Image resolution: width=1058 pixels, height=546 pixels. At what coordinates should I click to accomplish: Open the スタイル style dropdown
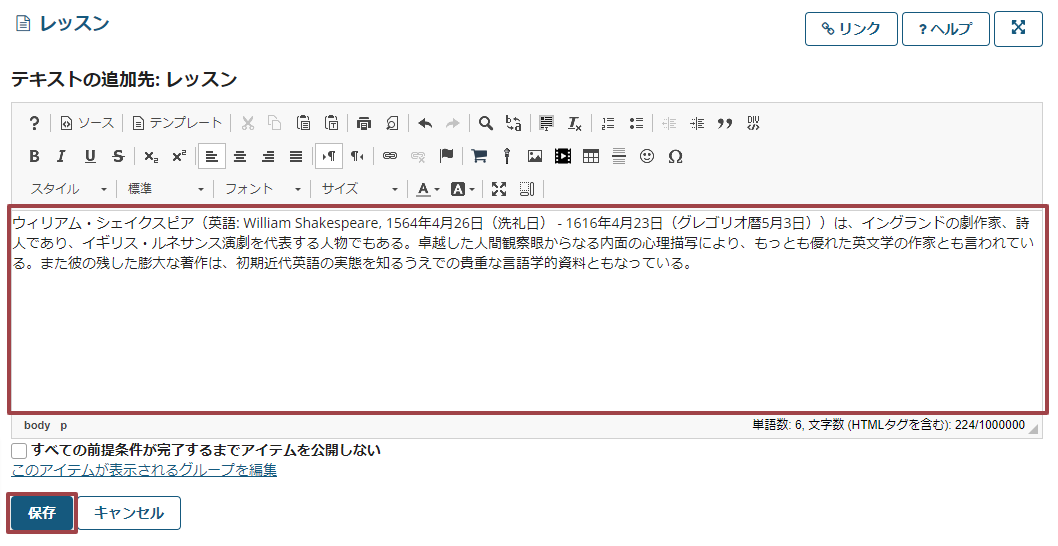(x=68, y=189)
